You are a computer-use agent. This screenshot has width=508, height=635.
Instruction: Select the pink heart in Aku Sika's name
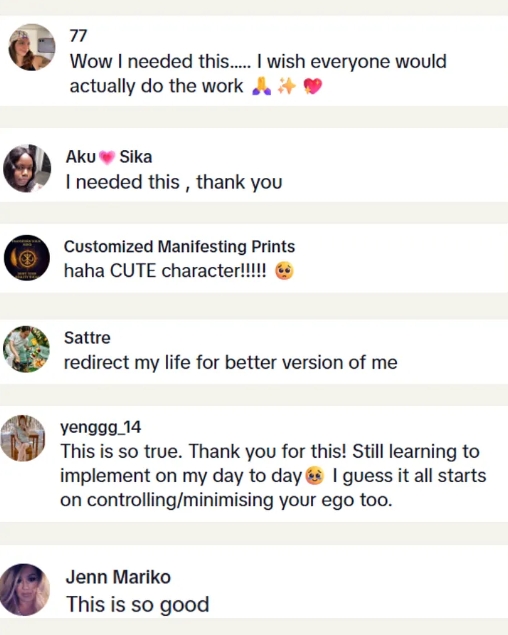point(107,157)
